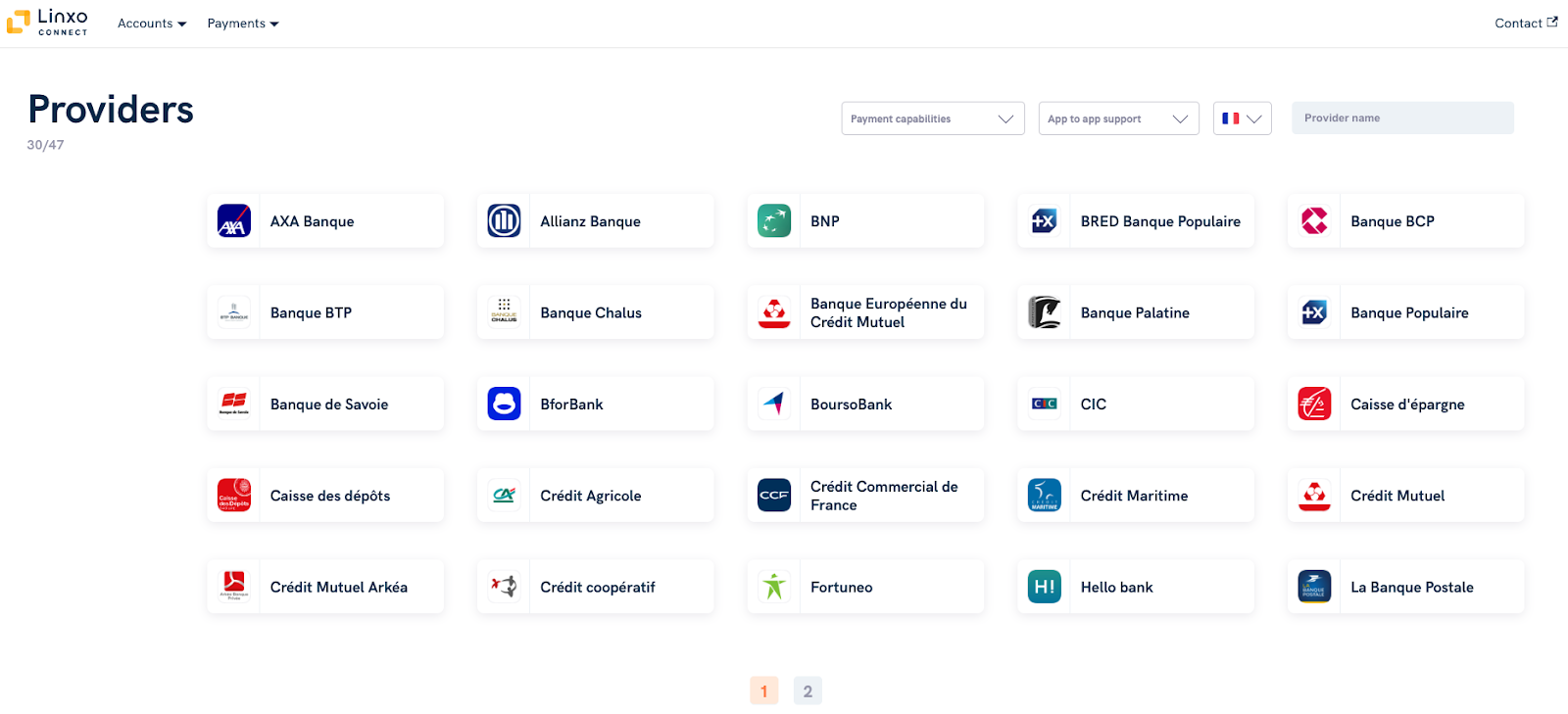Click the Linxo Connect logo
Image resolution: width=1568 pixels, height=714 pixels.
tap(47, 22)
